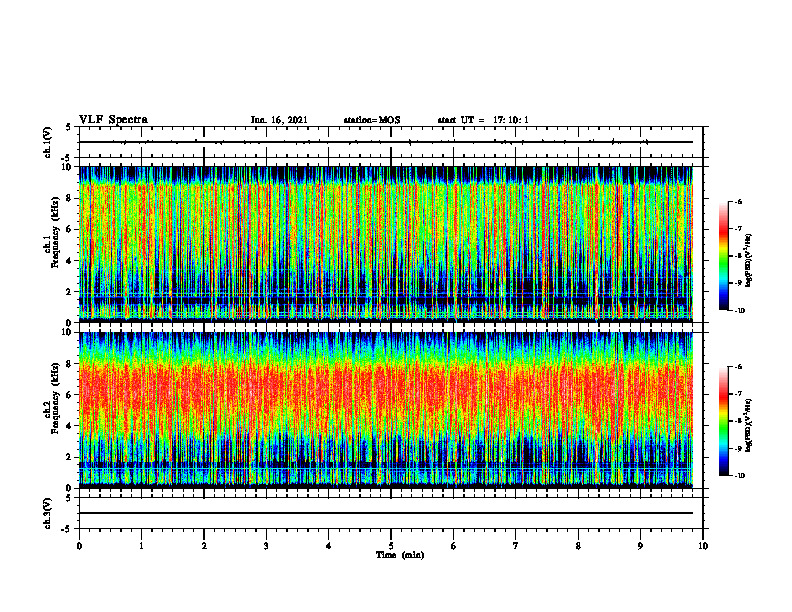Click the "ch.1(V)" waveform axis label
The height and width of the screenshot is (612, 792).
[48, 142]
